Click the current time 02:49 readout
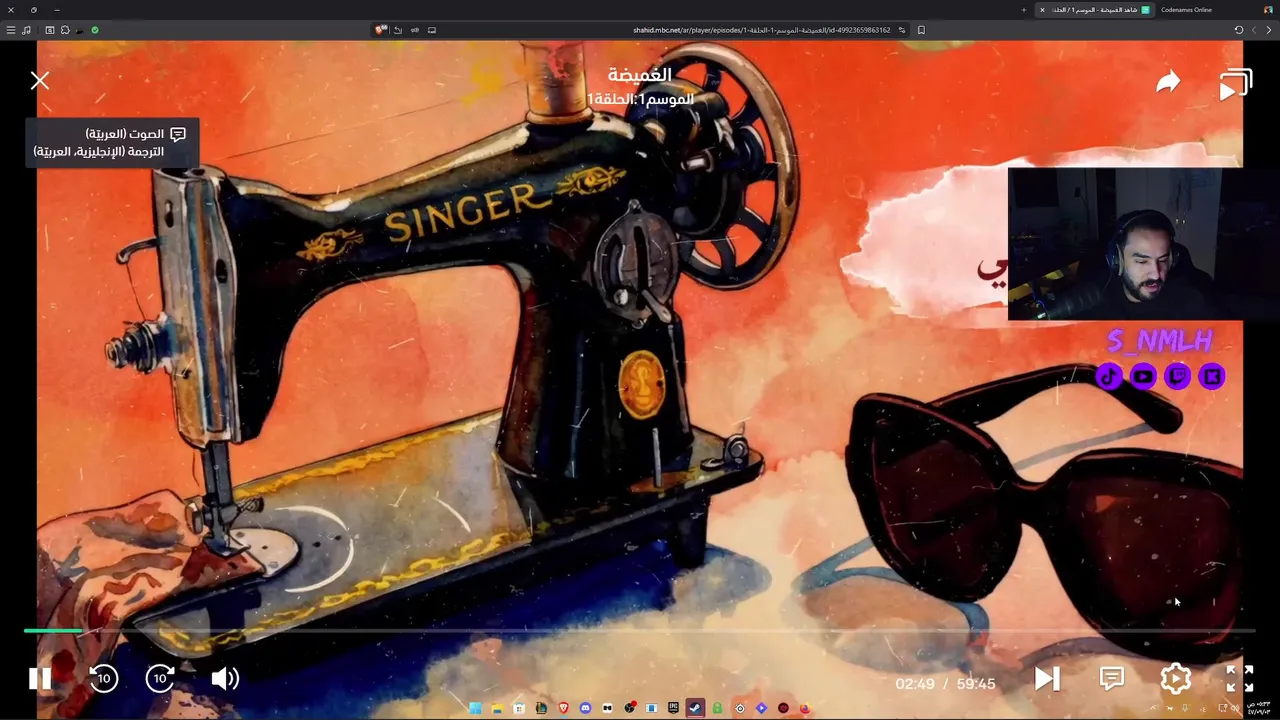This screenshot has width=1280, height=720. pyautogui.click(x=915, y=684)
